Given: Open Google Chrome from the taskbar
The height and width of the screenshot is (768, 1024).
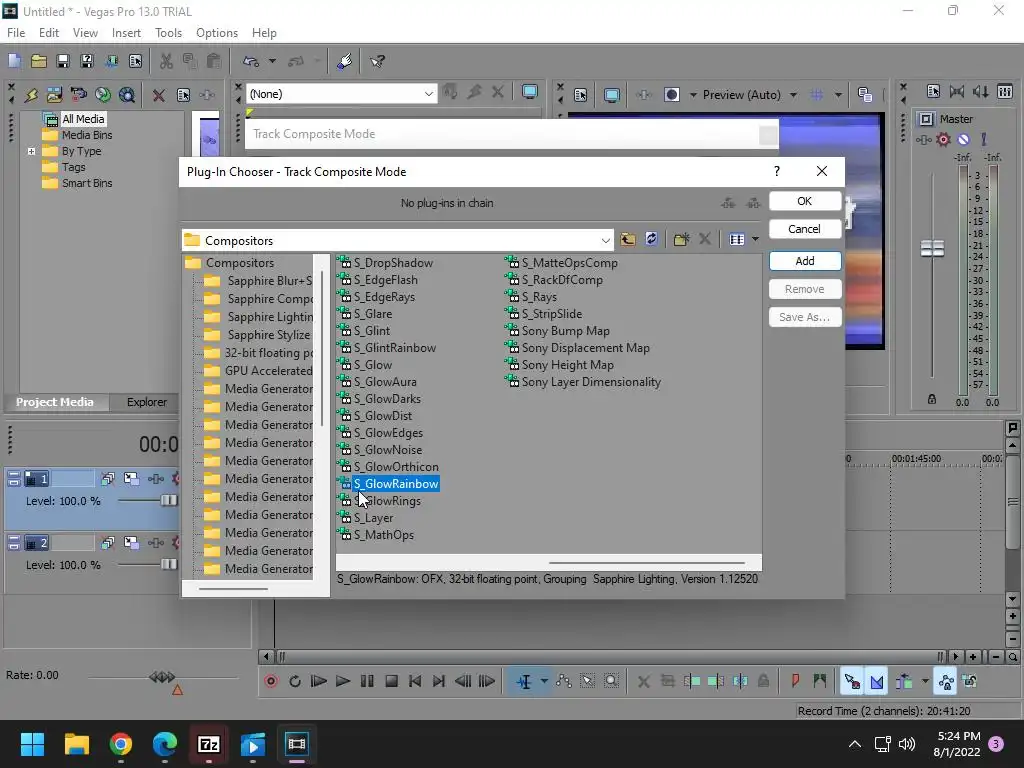Looking at the screenshot, I should click(x=121, y=744).
